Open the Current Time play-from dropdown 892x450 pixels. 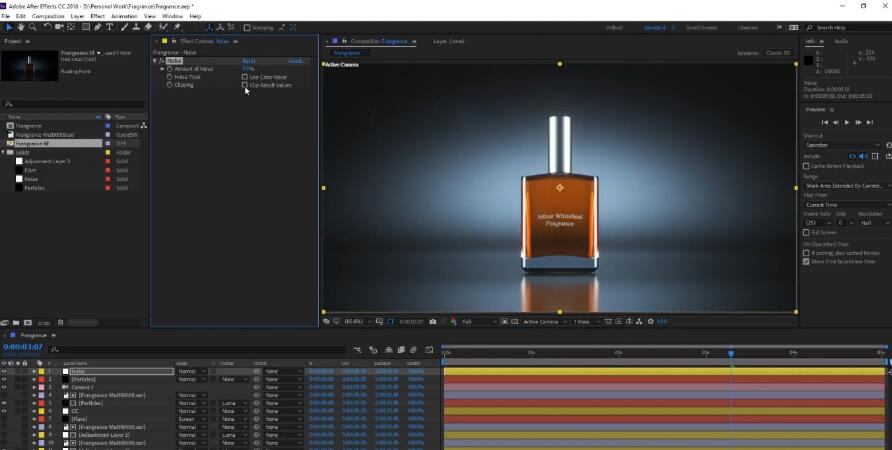pos(847,204)
